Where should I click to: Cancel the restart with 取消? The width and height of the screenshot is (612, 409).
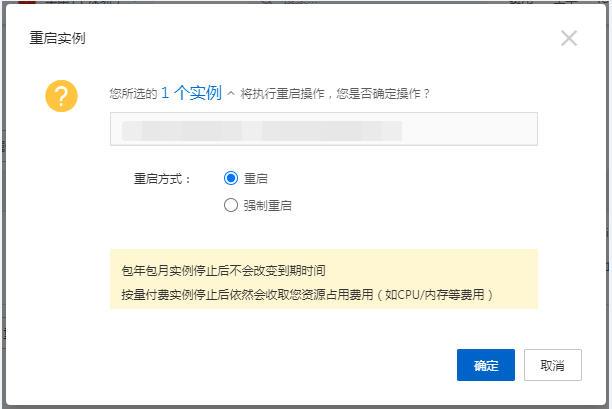552,365
